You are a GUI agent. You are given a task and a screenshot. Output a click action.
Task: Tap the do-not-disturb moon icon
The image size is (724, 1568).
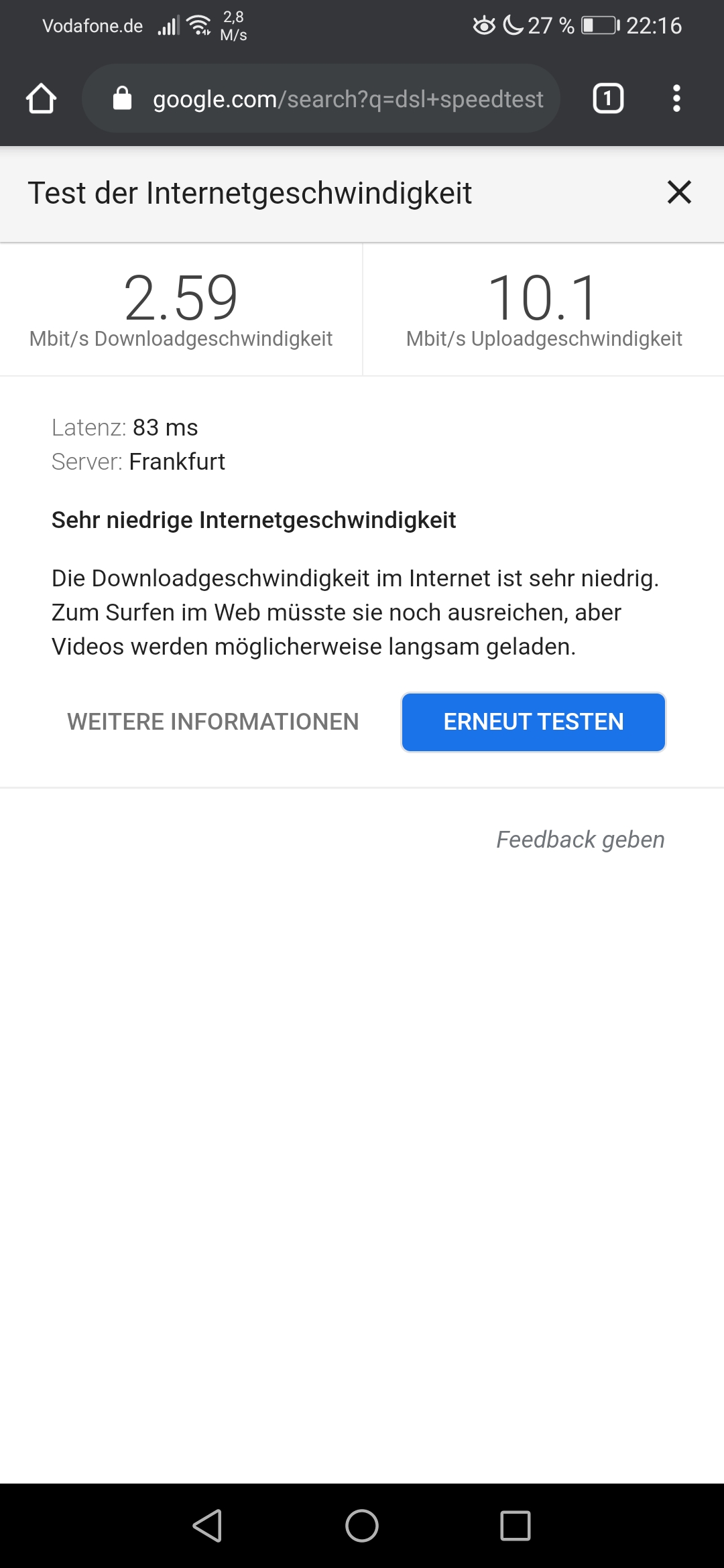513,25
